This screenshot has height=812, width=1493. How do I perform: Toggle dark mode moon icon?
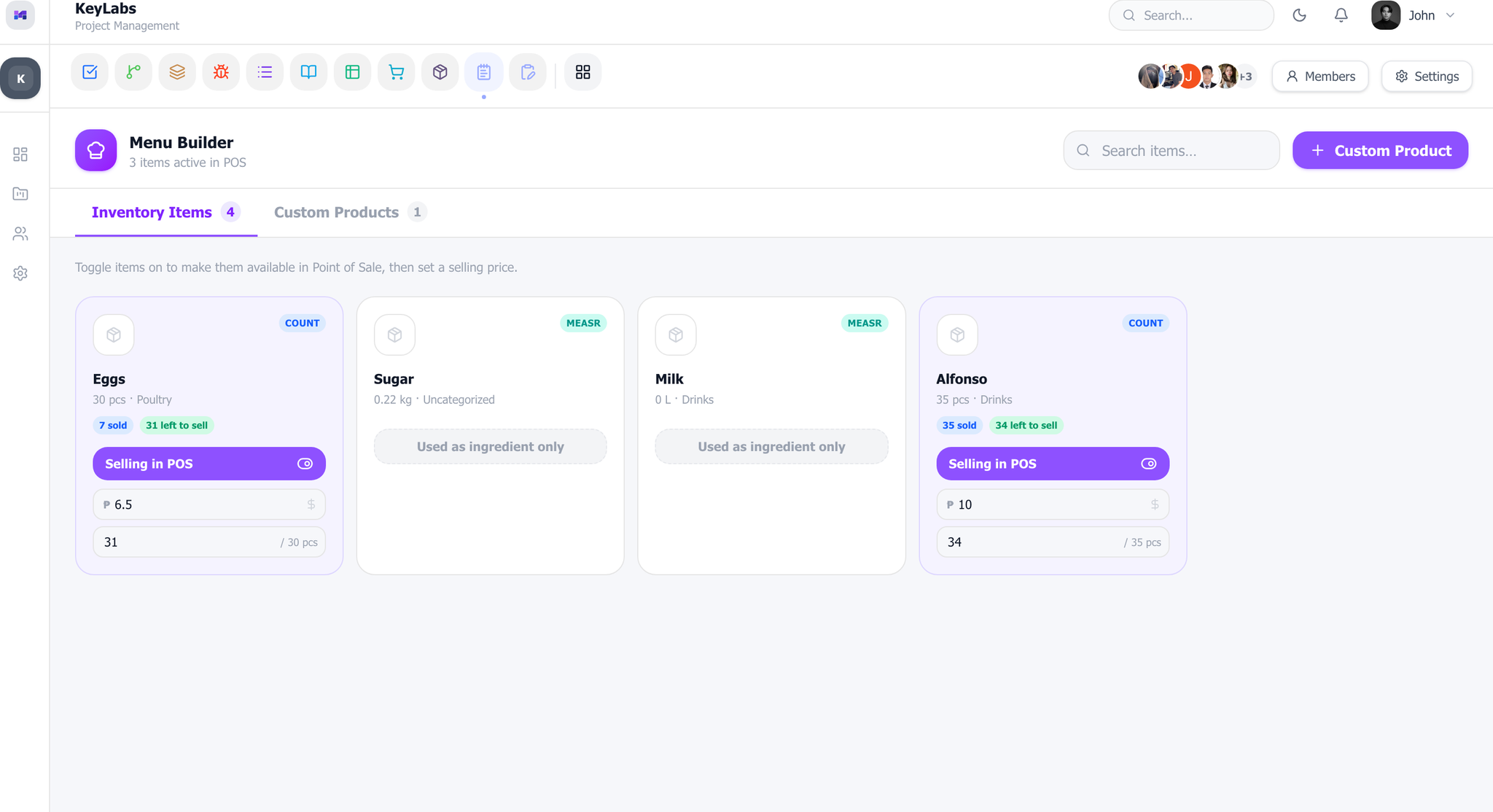point(1299,15)
